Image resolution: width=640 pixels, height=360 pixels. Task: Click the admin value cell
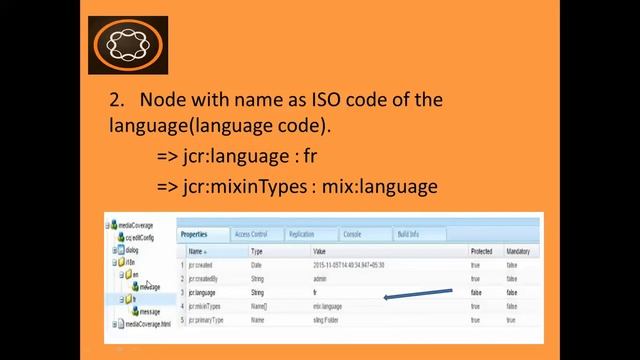pos(320,279)
